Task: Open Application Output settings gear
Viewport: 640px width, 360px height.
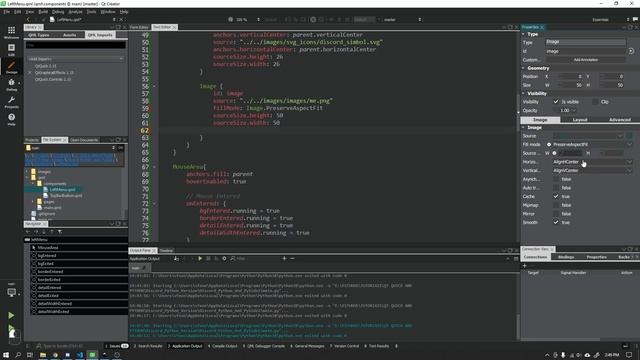Action: pos(224,258)
